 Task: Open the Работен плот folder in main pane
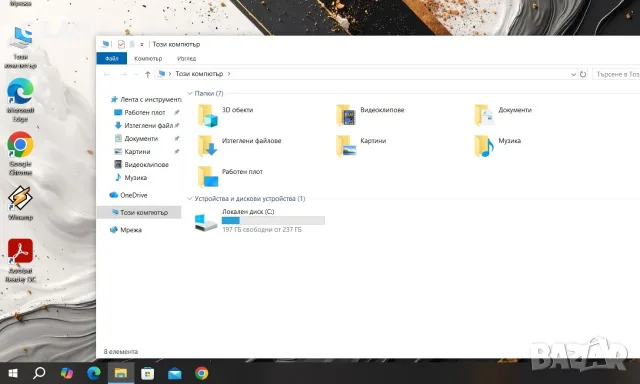click(x=230, y=176)
